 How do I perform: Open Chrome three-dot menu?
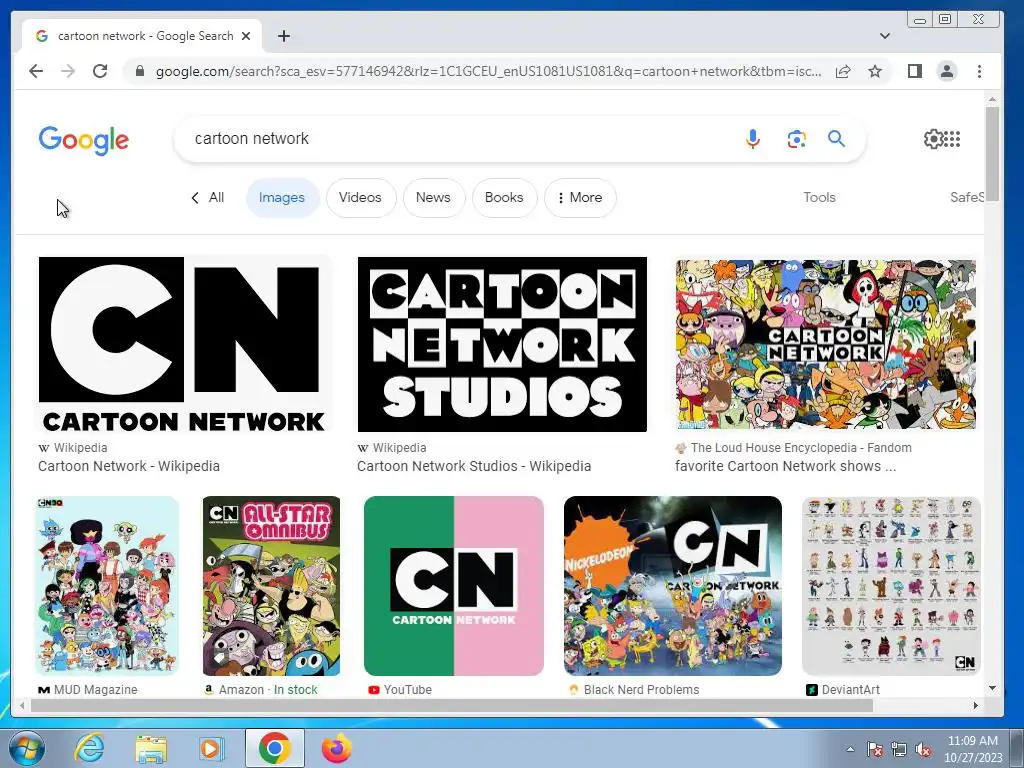point(979,71)
